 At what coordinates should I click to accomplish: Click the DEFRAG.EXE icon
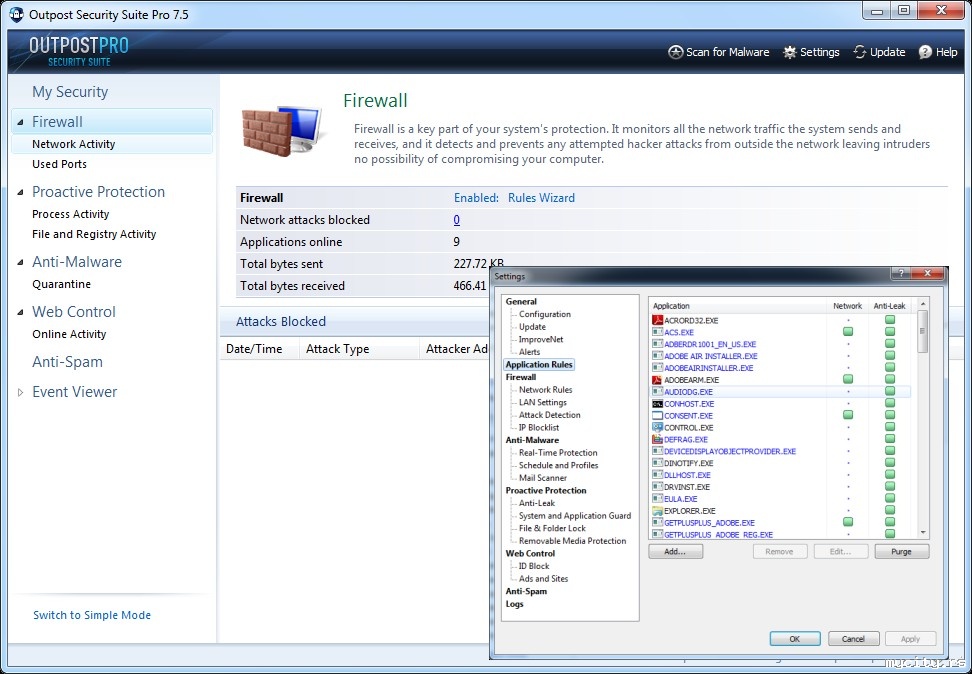pyautogui.click(x=657, y=439)
